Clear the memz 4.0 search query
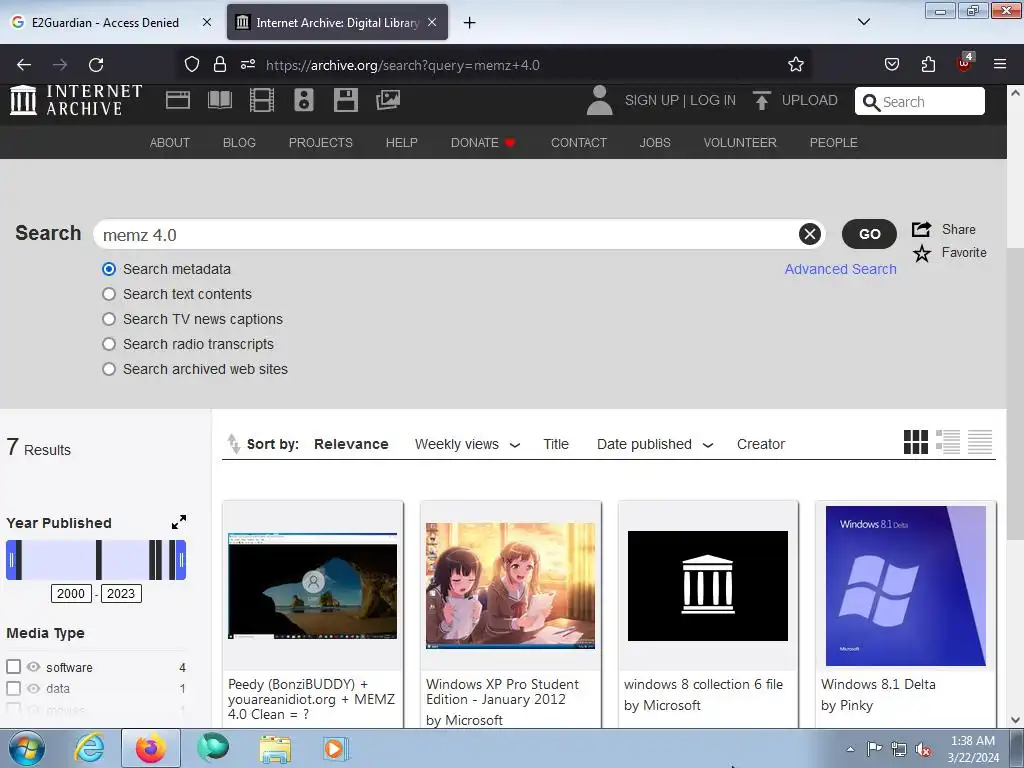 tap(809, 234)
